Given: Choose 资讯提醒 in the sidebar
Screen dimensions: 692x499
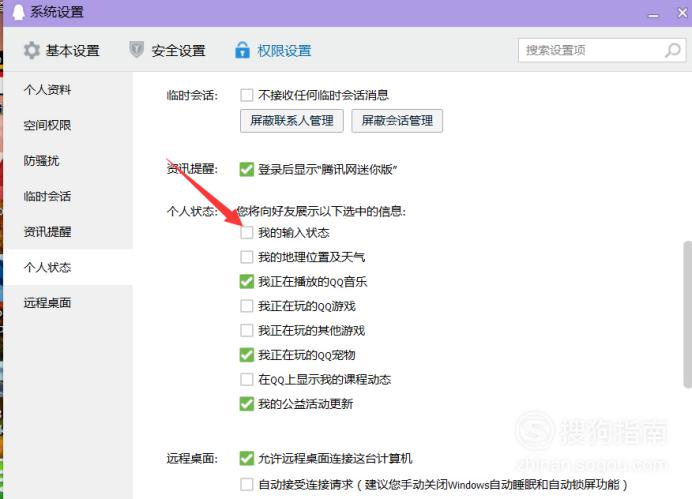Looking at the screenshot, I should tap(47, 232).
